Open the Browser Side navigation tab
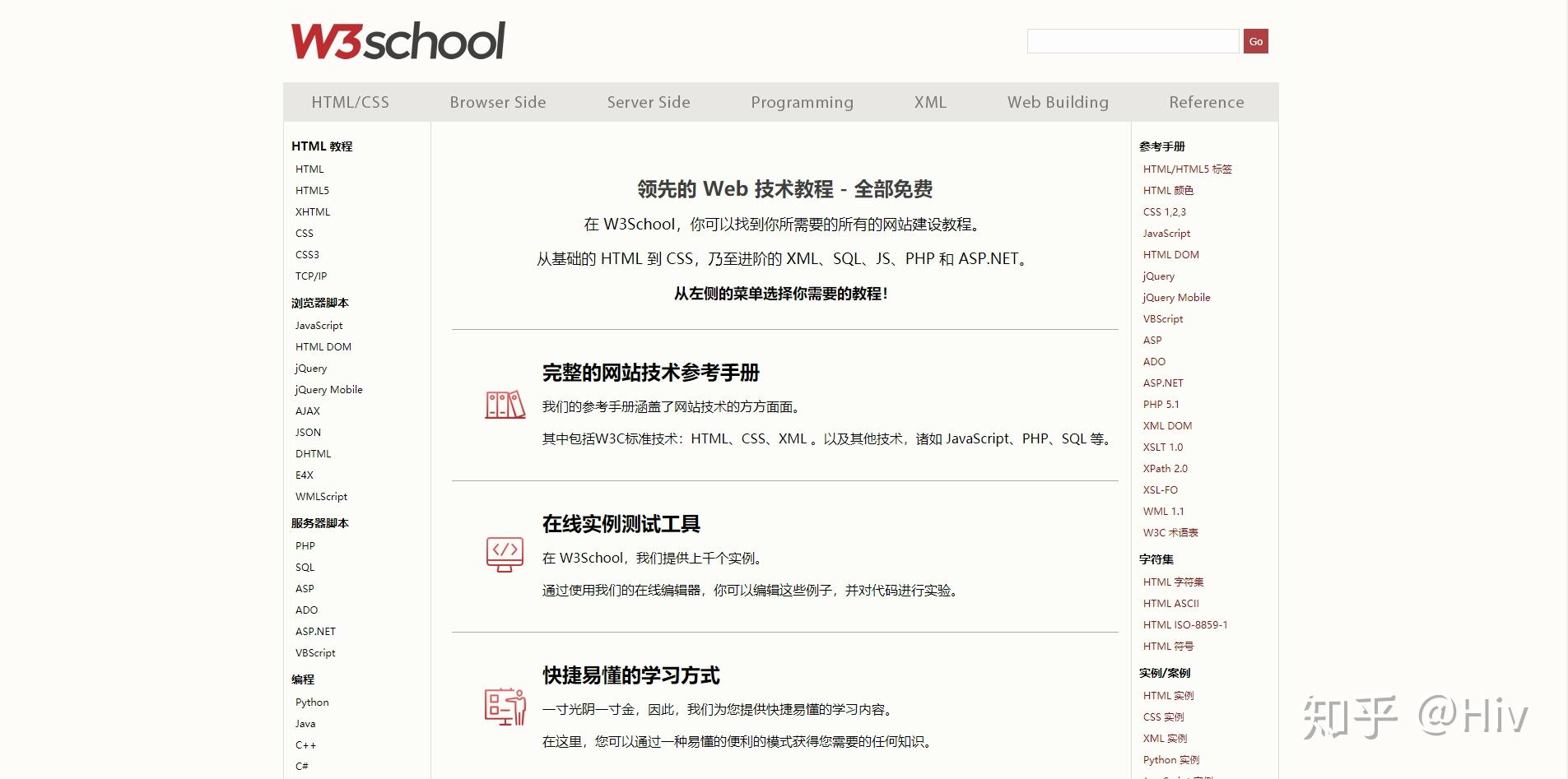The width and height of the screenshot is (1568, 779). point(498,102)
